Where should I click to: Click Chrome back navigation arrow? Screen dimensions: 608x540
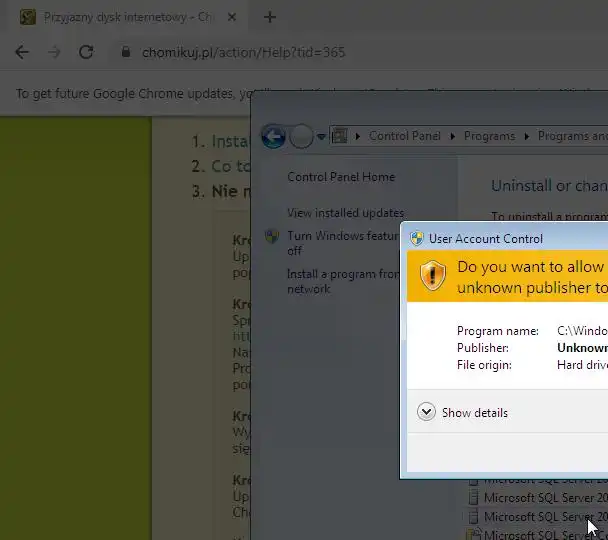22,52
